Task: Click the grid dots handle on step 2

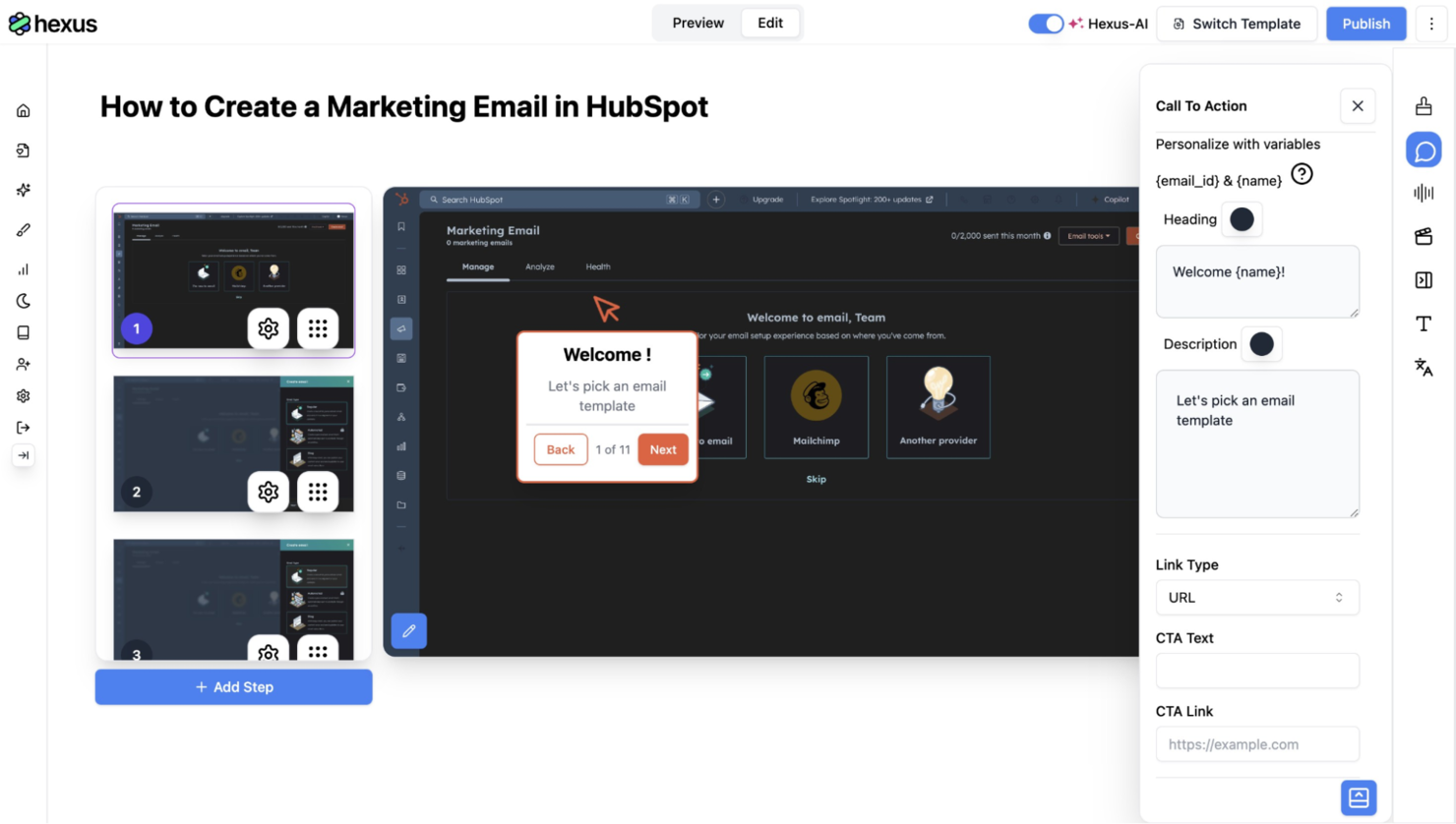Action: [318, 492]
